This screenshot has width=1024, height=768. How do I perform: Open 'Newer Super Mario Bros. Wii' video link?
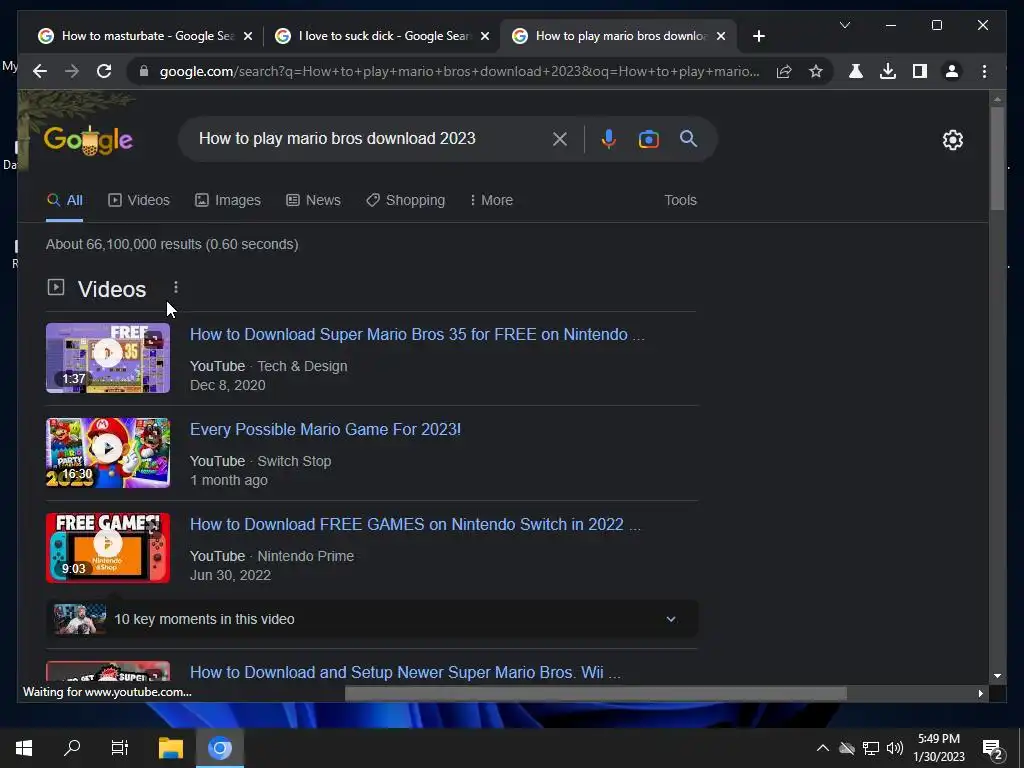point(405,672)
